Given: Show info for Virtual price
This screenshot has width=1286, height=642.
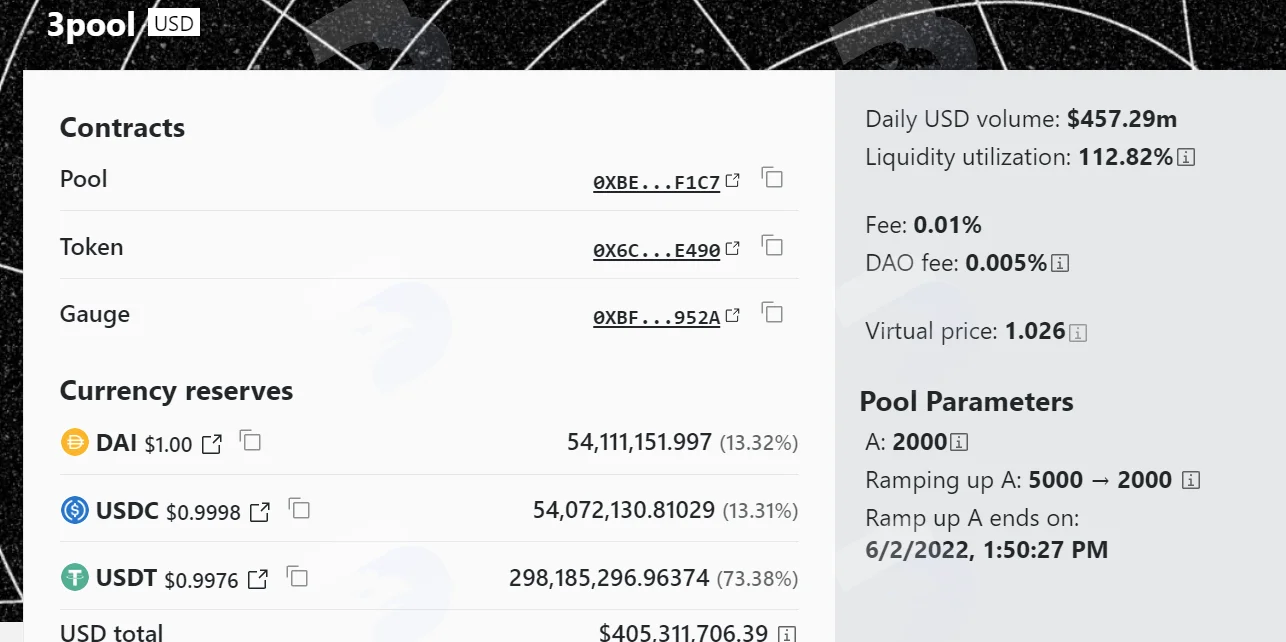Looking at the screenshot, I should pos(1078,332).
